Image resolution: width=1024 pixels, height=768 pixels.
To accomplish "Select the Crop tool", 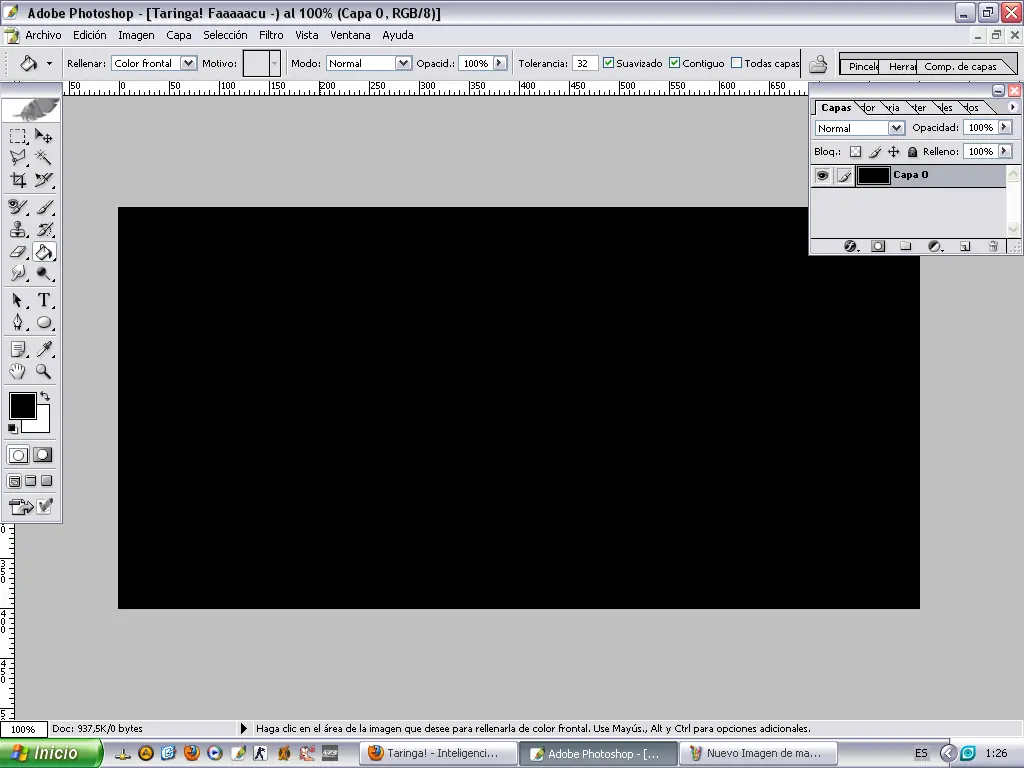I will pyautogui.click(x=18, y=180).
